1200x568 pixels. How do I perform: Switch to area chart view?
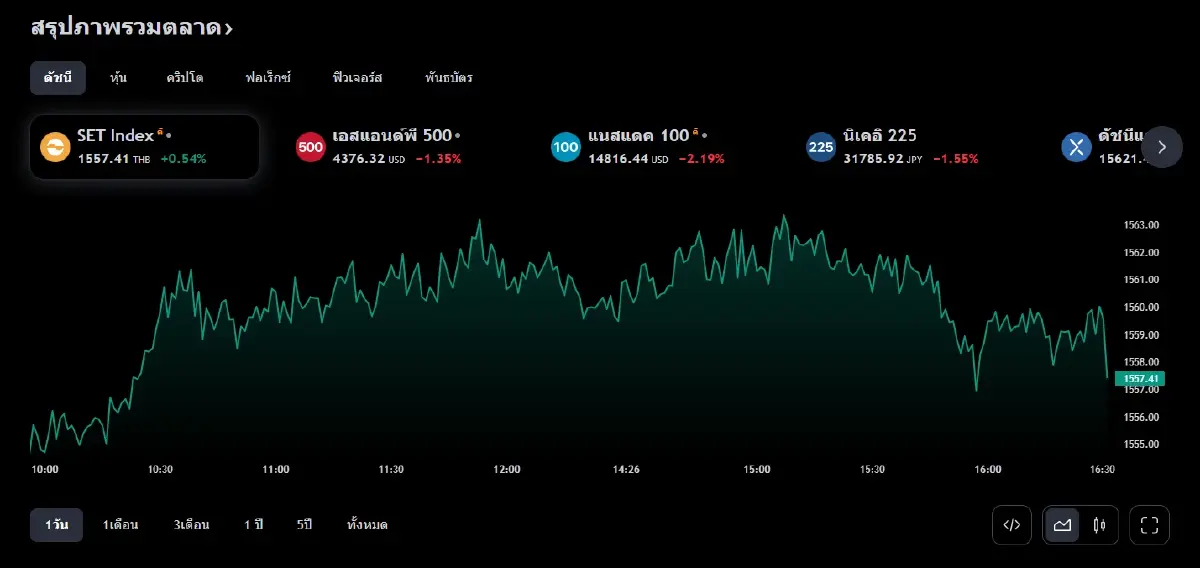[x=1062, y=525]
